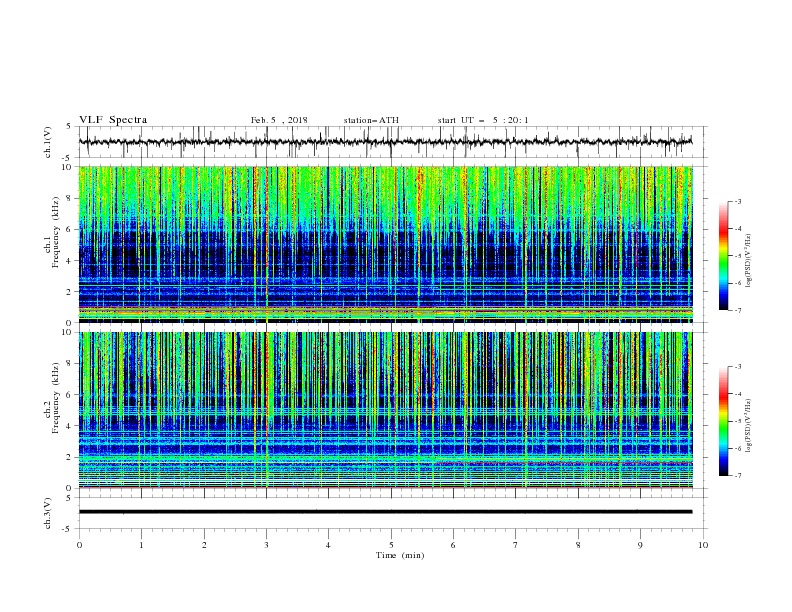Click the "ch.3(V)" axis label

[x=48, y=513]
